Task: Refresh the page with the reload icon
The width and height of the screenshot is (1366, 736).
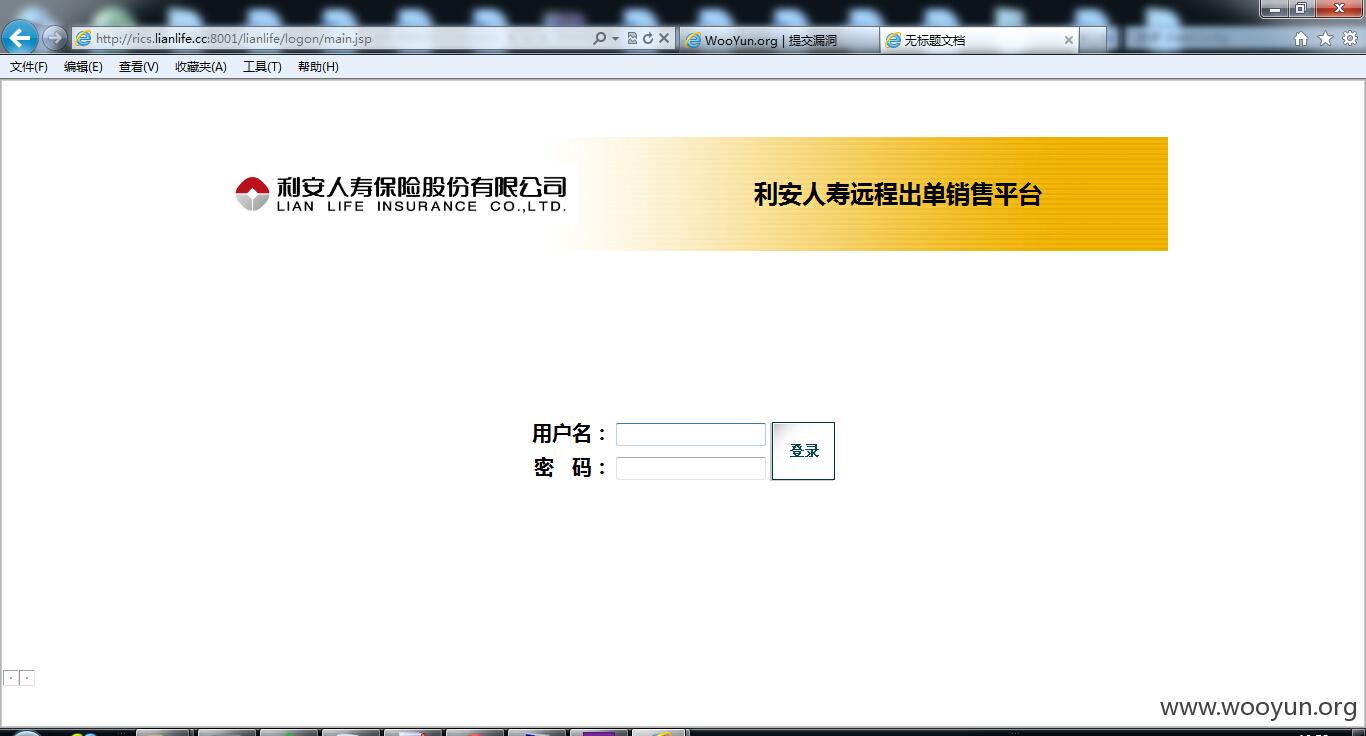Action: (x=647, y=38)
